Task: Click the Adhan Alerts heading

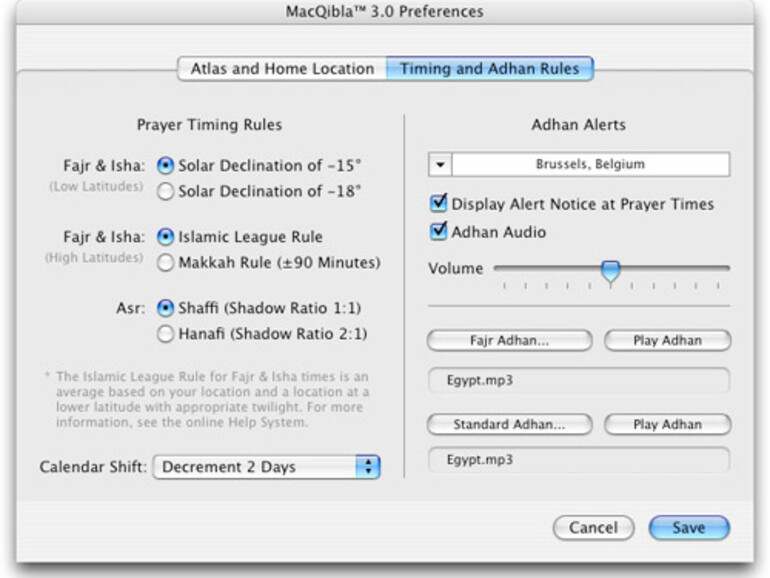Action: pos(578,125)
